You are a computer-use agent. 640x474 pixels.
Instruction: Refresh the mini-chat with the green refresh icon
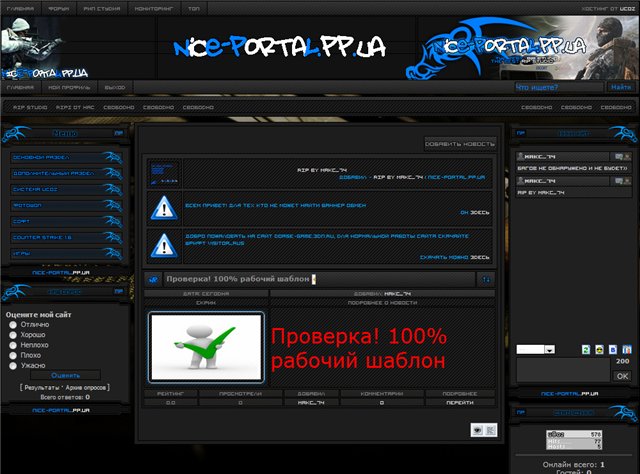click(586, 349)
